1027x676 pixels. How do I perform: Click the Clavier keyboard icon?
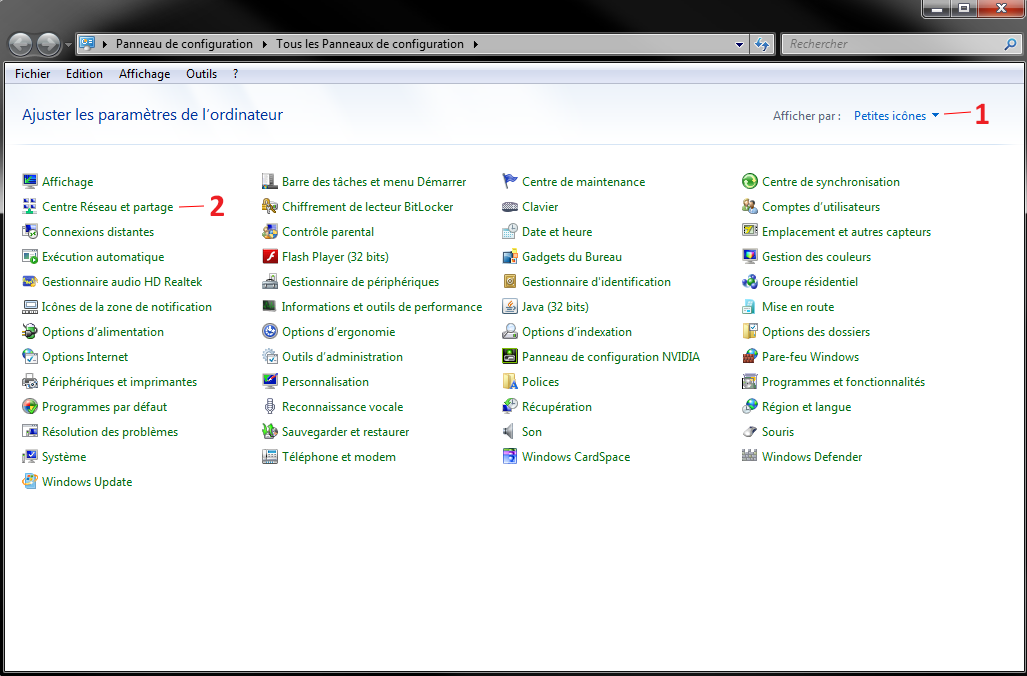pos(510,206)
